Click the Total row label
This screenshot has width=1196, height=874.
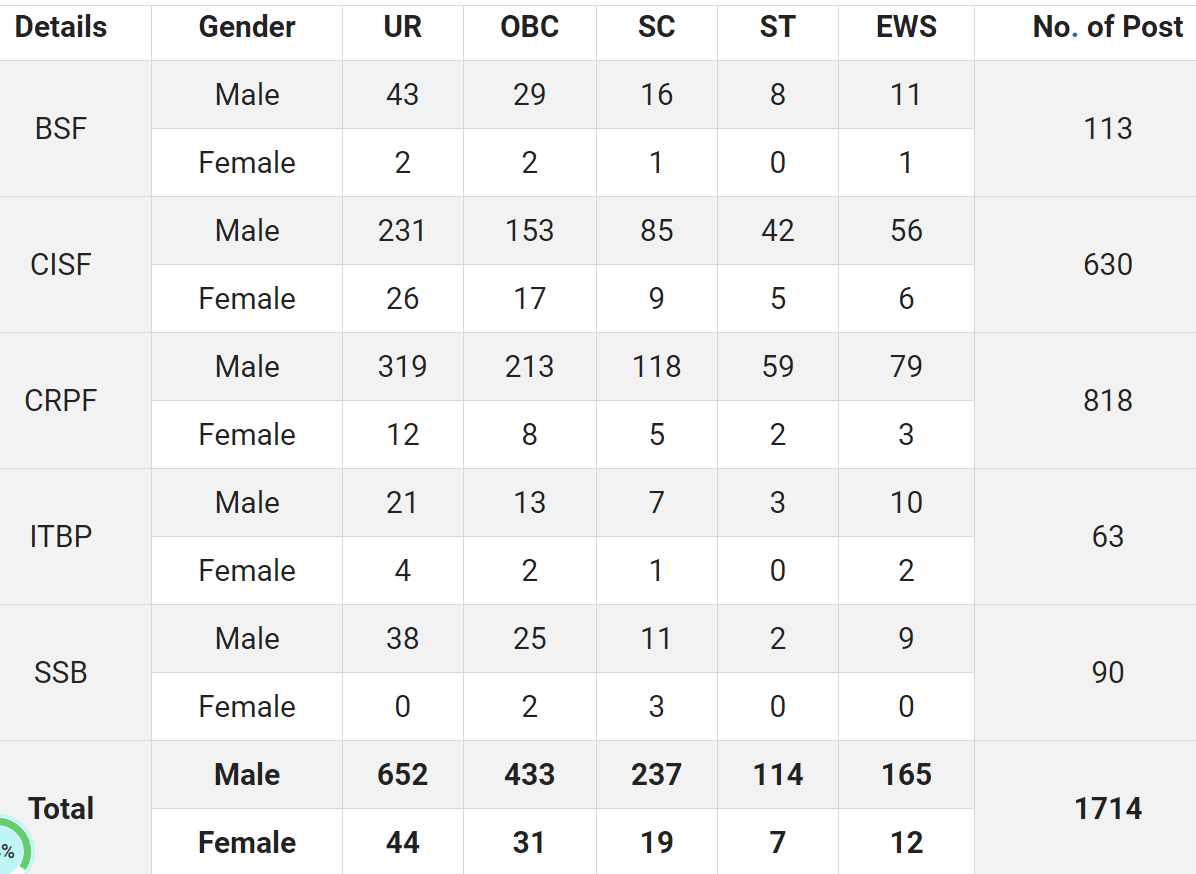[61, 808]
